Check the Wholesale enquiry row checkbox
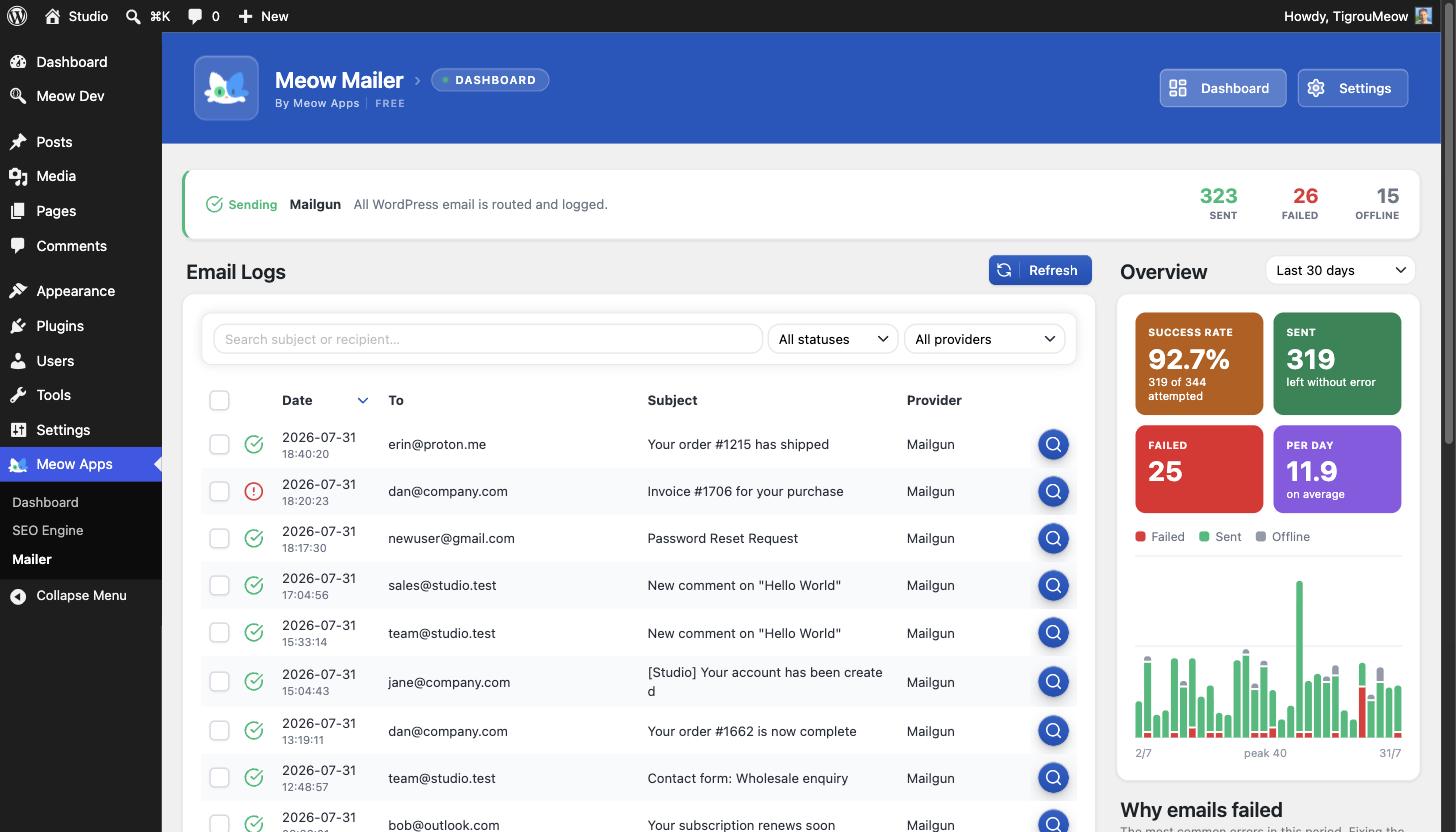1456x832 pixels. (x=219, y=777)
